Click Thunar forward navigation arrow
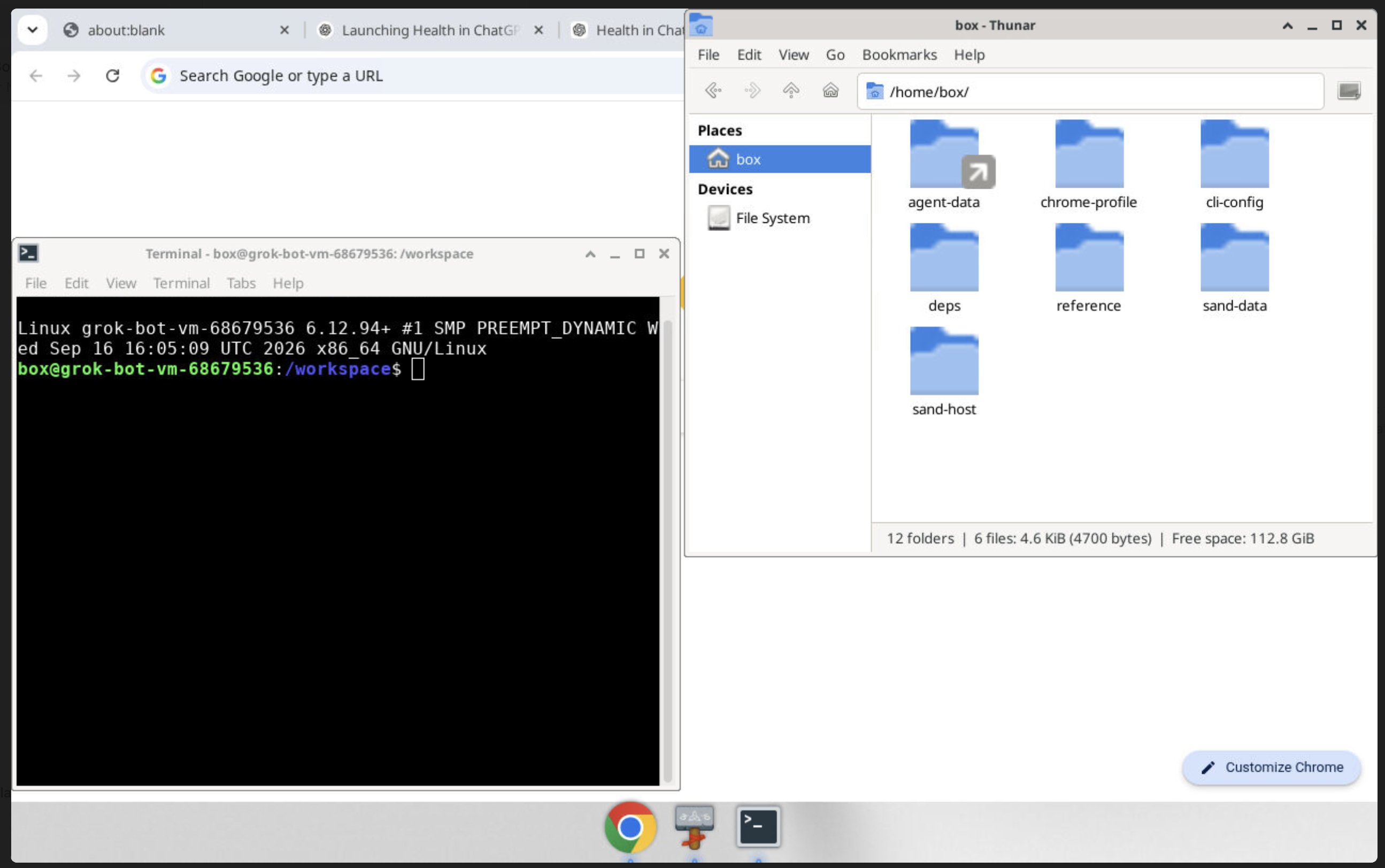This screenshot has width=1385, height=868. pyautogui.click(x=752, y=91)
